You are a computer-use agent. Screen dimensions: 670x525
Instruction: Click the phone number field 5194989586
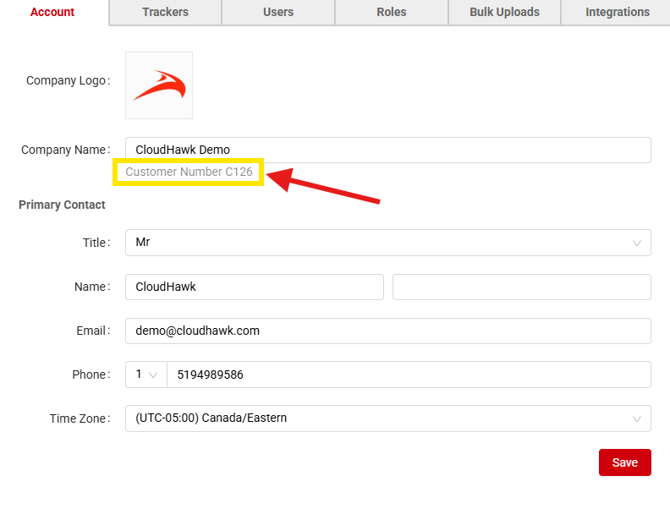pyautogui.click(x=408, y=375)
